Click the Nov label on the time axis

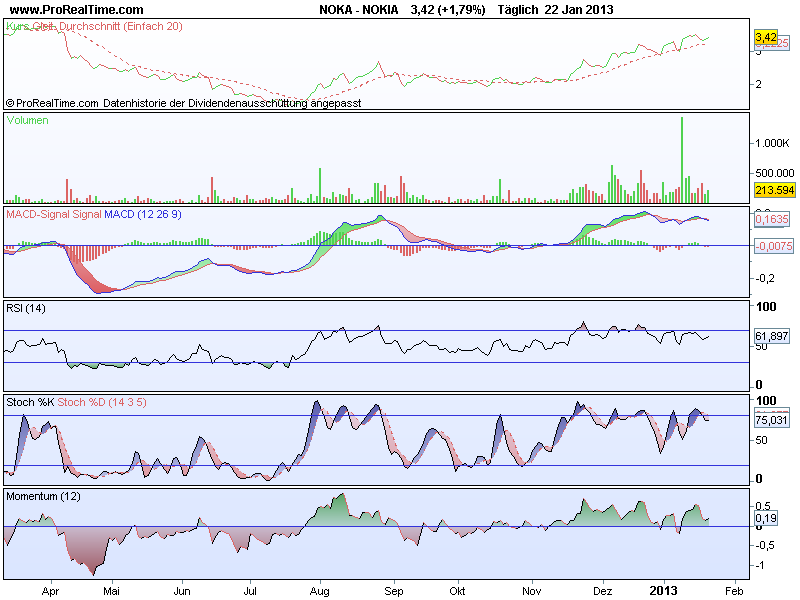click(x=532, y=591)
